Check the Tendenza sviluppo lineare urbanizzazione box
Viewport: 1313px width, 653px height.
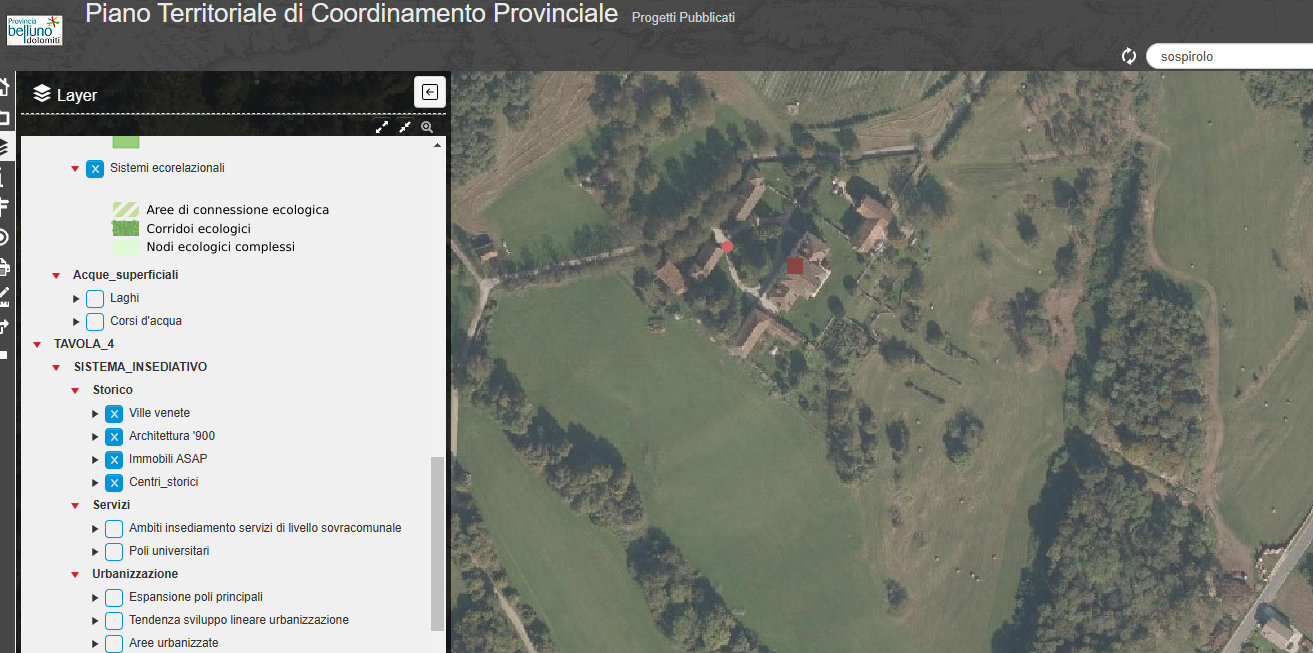click(114, 621)
